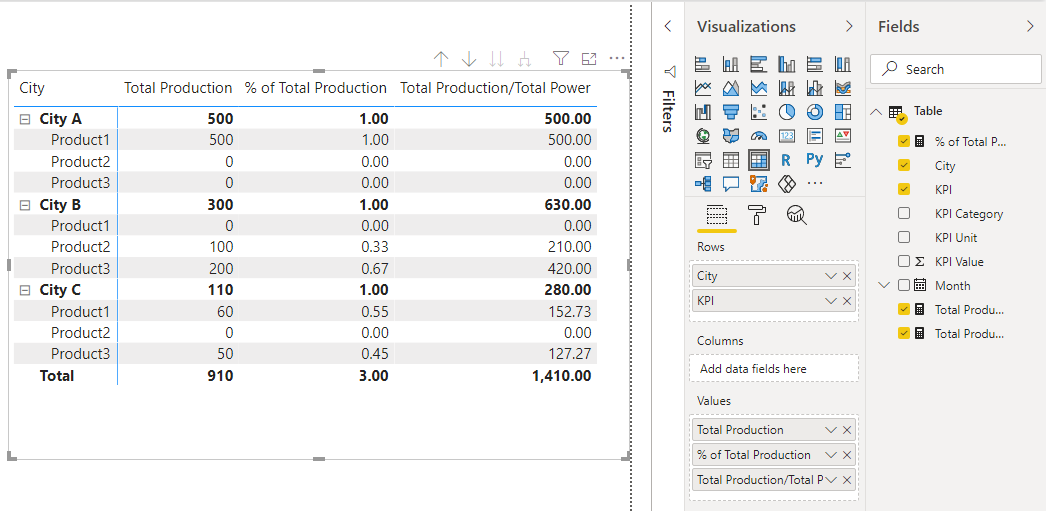This screenshot has width=1046, height=511.
Task: Select the decomposition tree visual
Action: tap(703, 183)
